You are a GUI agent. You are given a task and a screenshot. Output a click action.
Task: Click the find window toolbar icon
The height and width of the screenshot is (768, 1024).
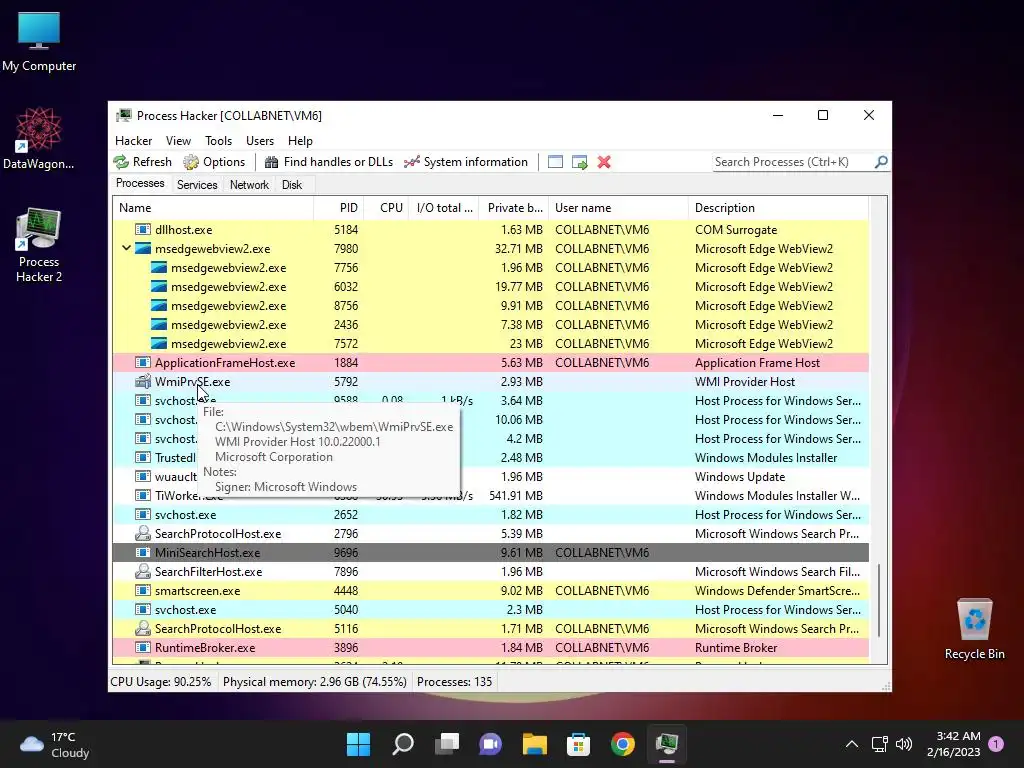click(555, 162)
